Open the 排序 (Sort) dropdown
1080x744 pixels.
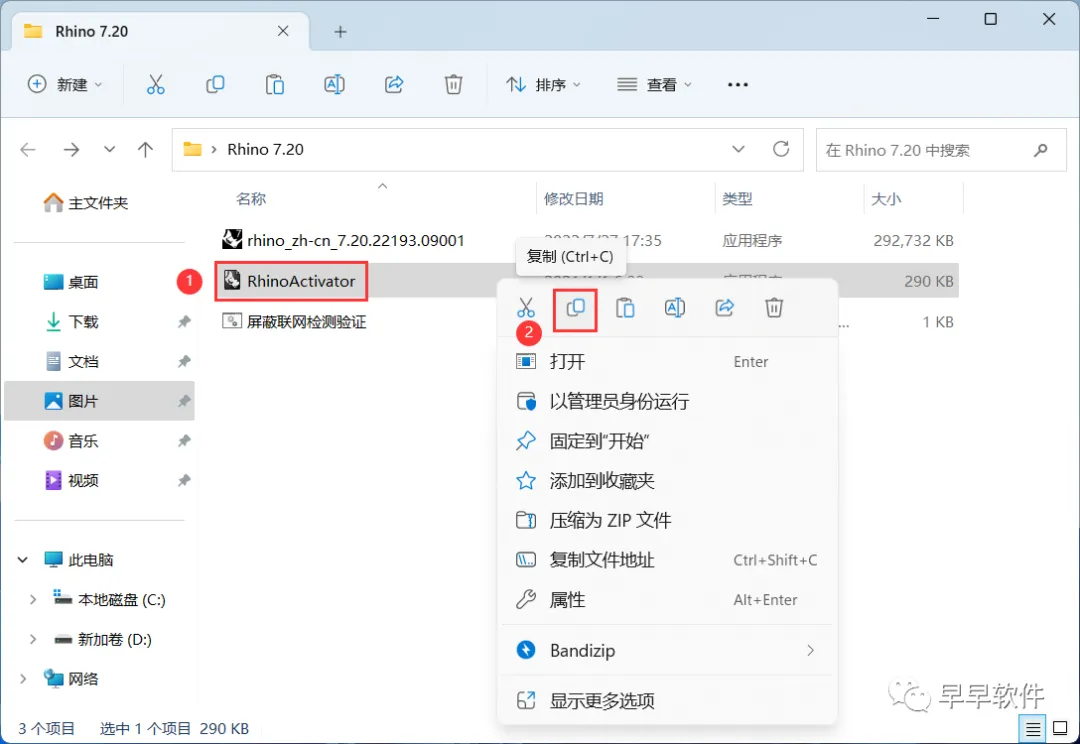tap(544, 85)
